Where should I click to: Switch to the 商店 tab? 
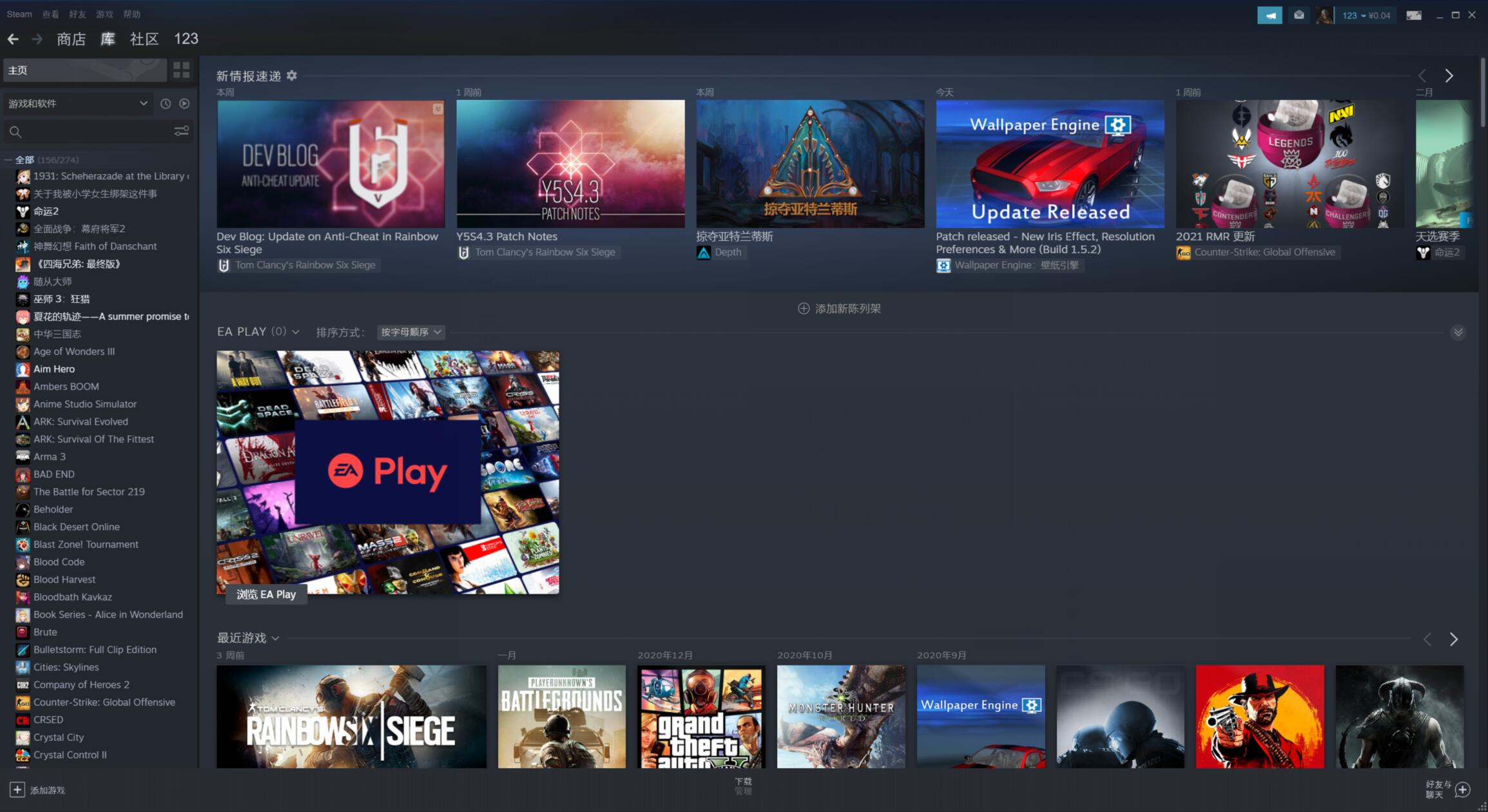(x=71, y=39)
